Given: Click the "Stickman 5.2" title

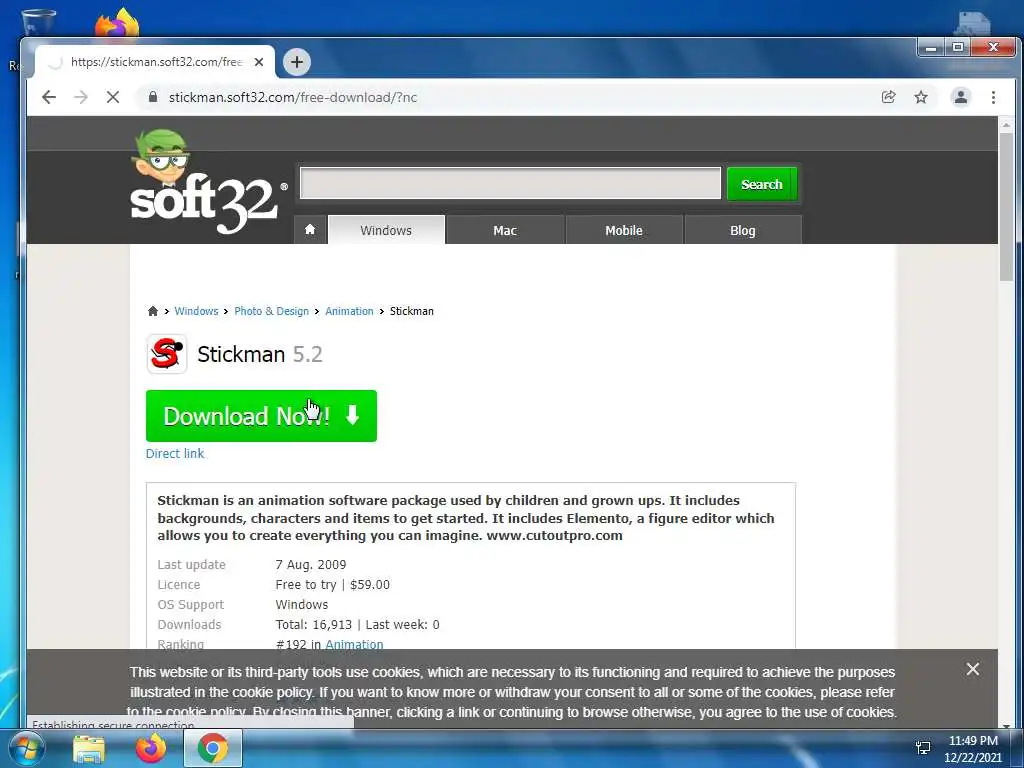Looking at the screenshot, I should pyautogui.click(x=260, y=354).
